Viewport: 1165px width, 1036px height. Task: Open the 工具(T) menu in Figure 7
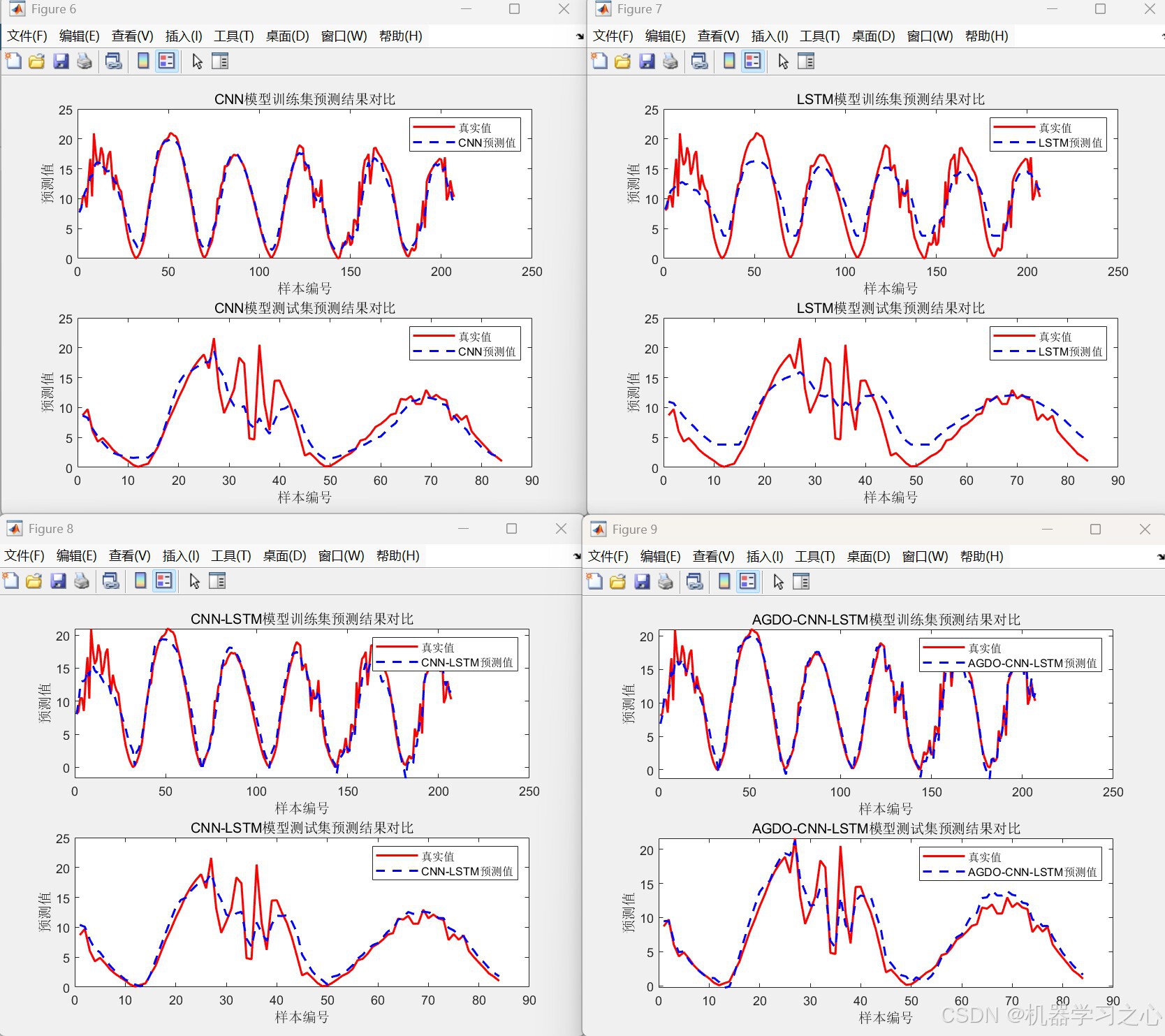[x=820, y=36]
